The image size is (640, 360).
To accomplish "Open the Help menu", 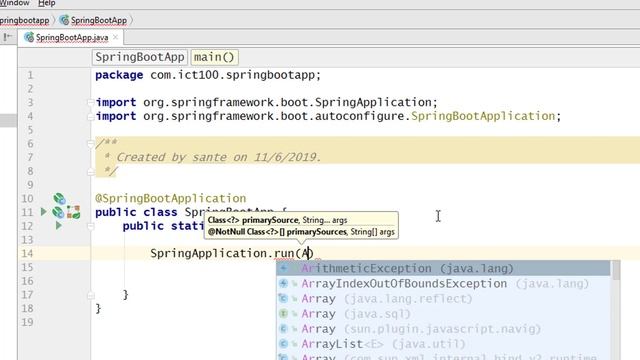I will (x=47, y=3).
